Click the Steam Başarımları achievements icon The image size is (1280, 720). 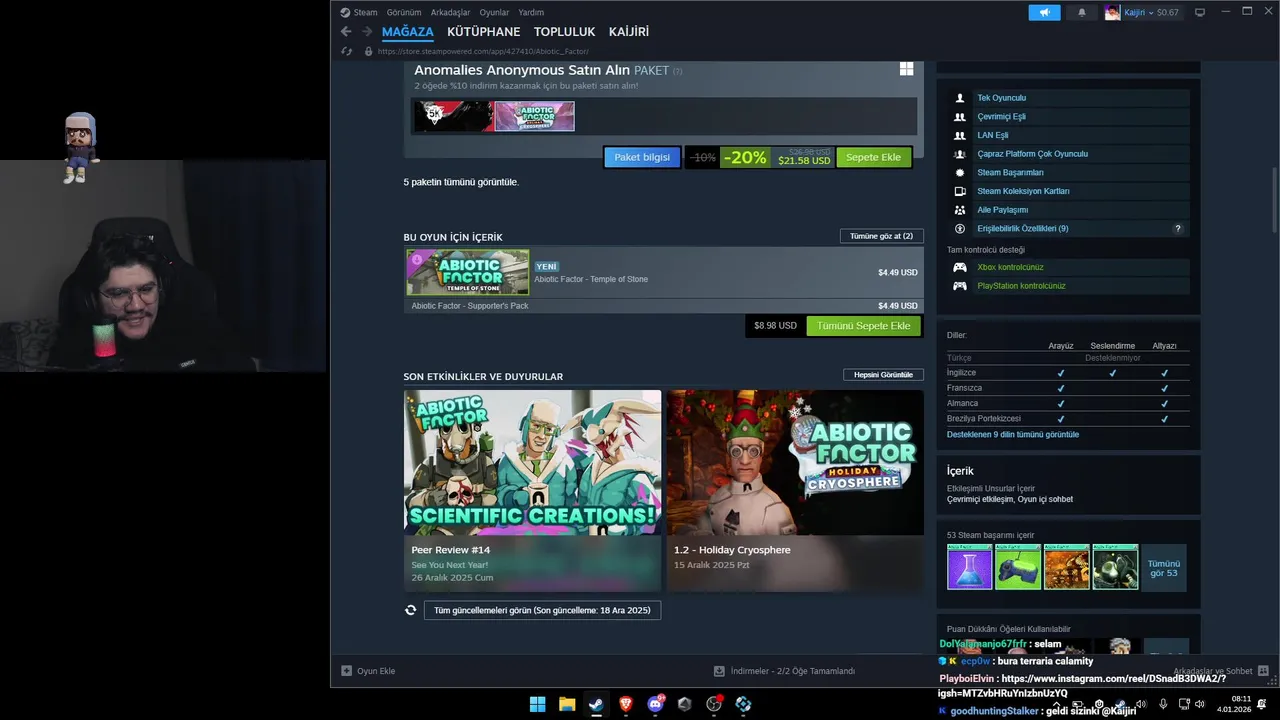pos(960,173)
